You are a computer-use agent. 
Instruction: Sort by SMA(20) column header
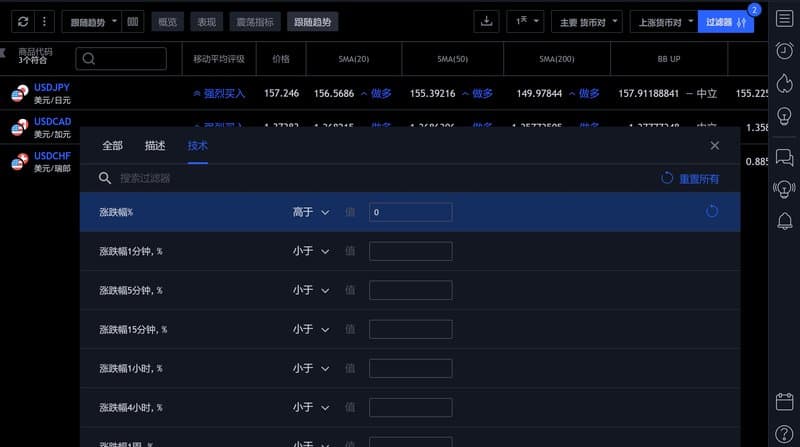point(354,59)
